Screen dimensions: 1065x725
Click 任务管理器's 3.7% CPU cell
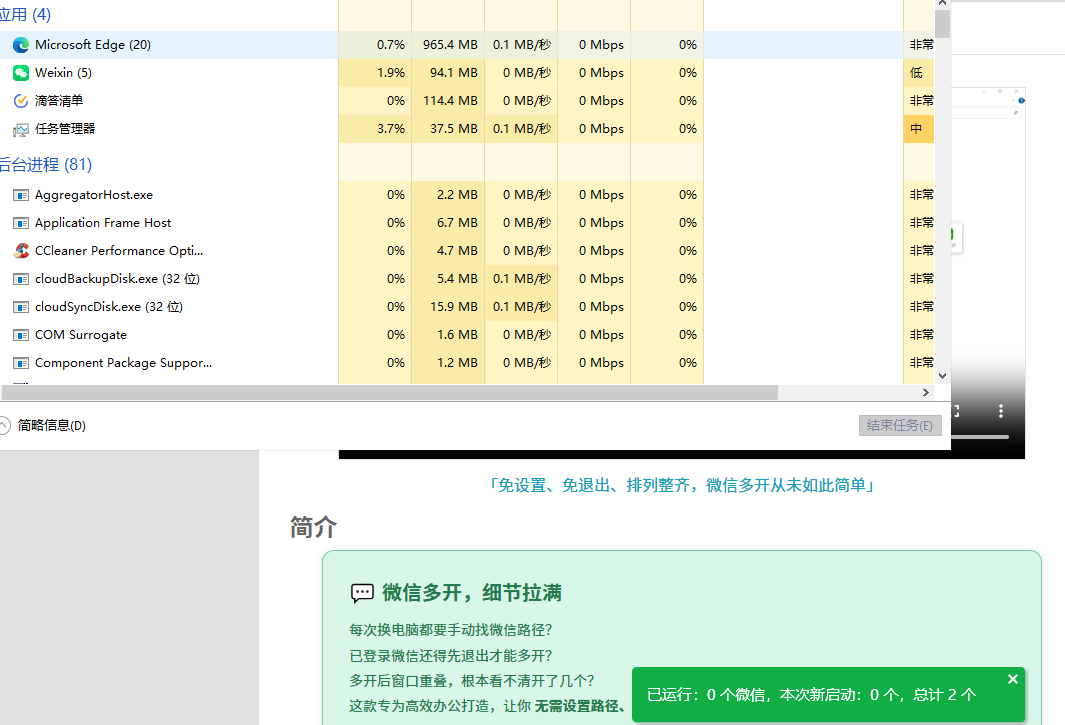point(375,129)
